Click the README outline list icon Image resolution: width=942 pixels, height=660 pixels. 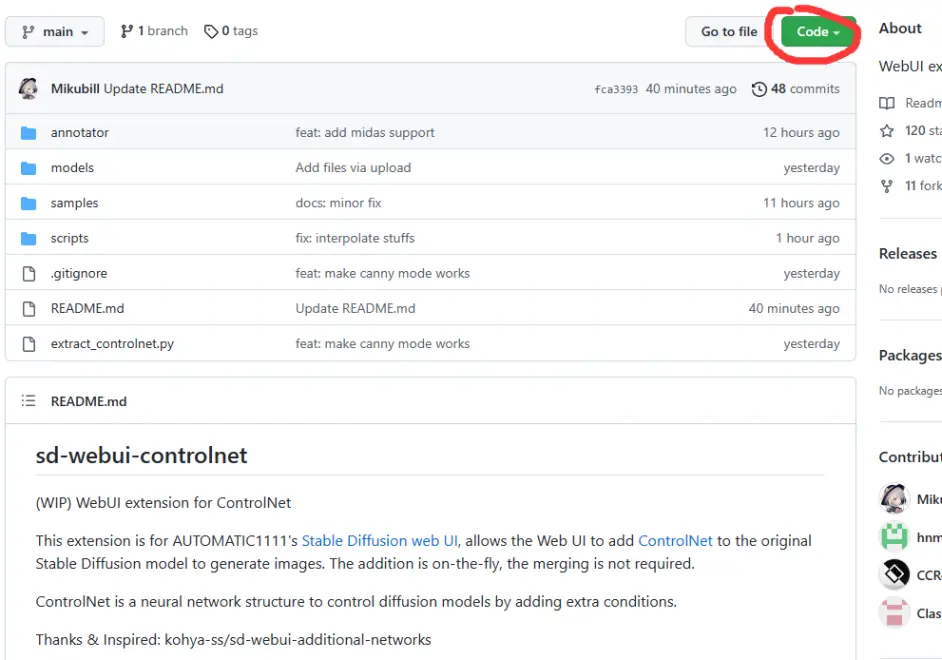(28, 401)
